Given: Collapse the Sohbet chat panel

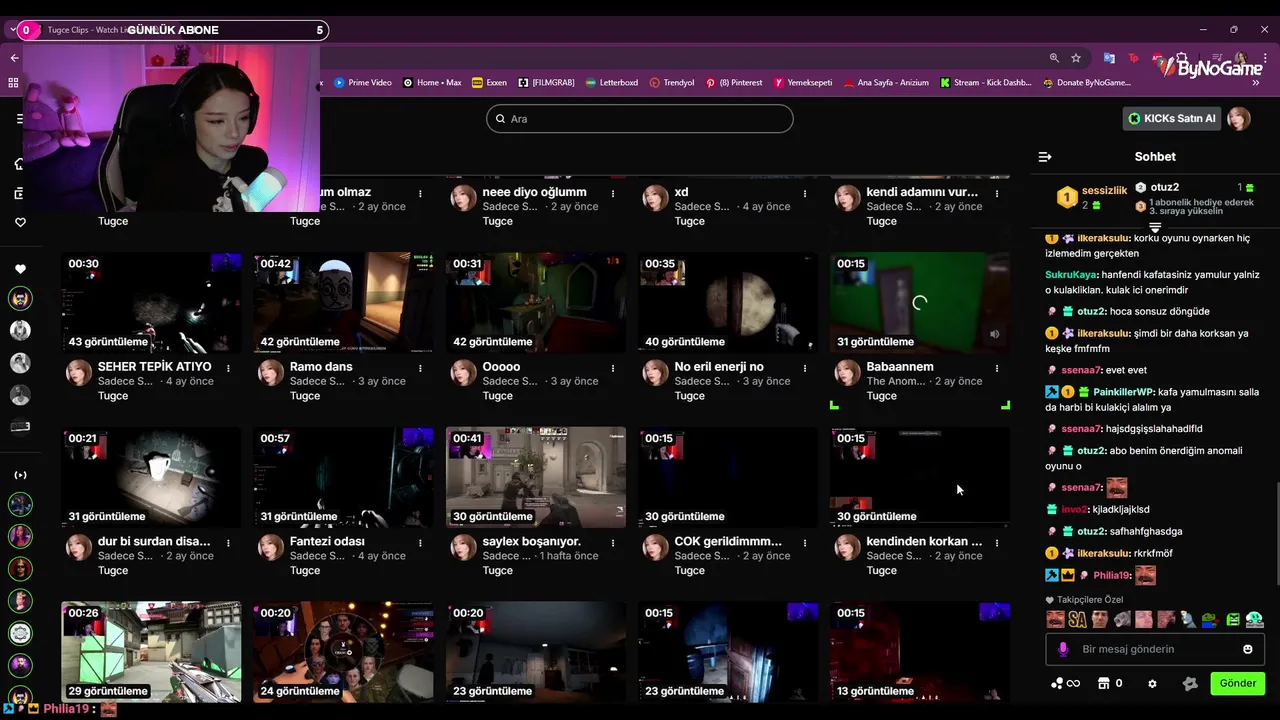Looking at the screenshot, I should 1045,157.
